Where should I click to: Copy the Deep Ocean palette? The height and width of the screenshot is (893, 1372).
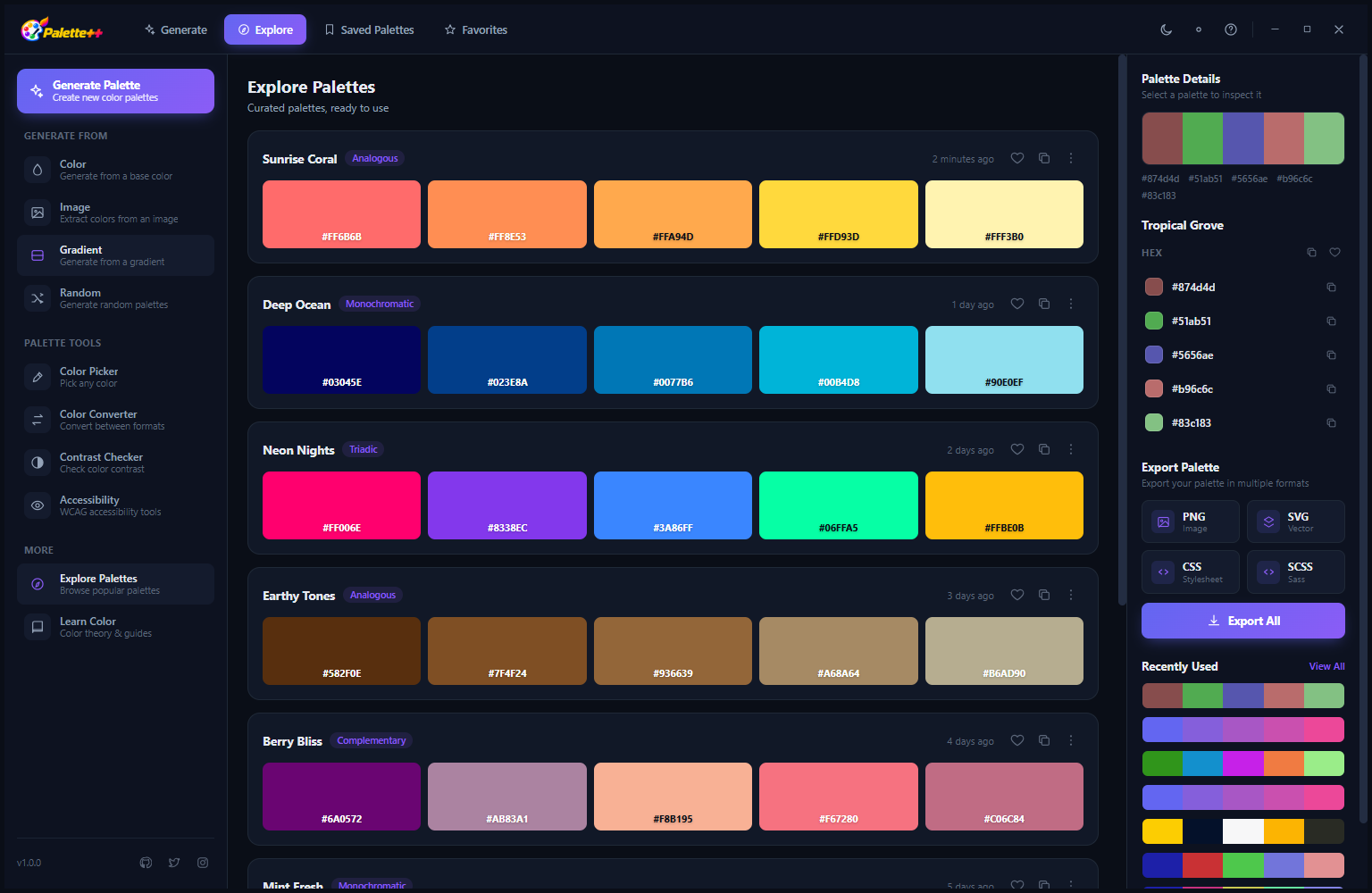pos(1044,304)
